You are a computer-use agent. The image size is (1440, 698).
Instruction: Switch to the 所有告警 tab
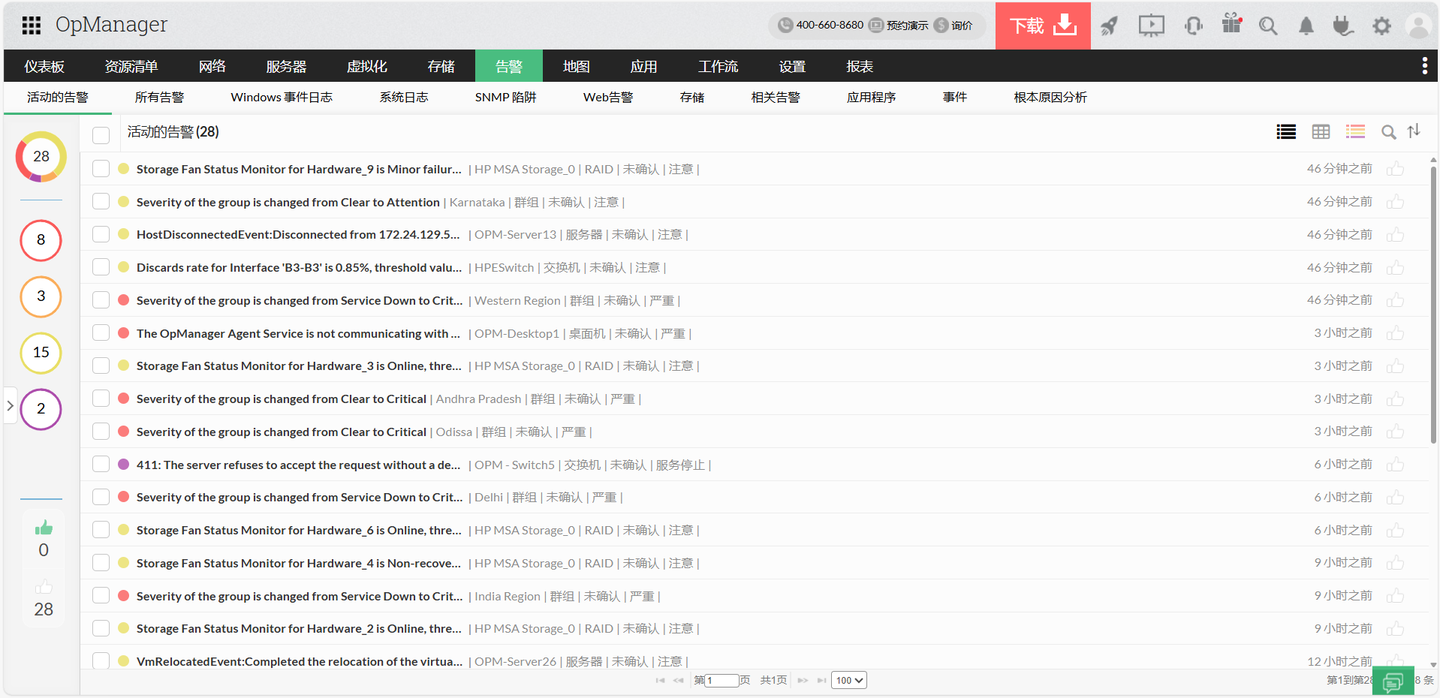pos(160,97)
